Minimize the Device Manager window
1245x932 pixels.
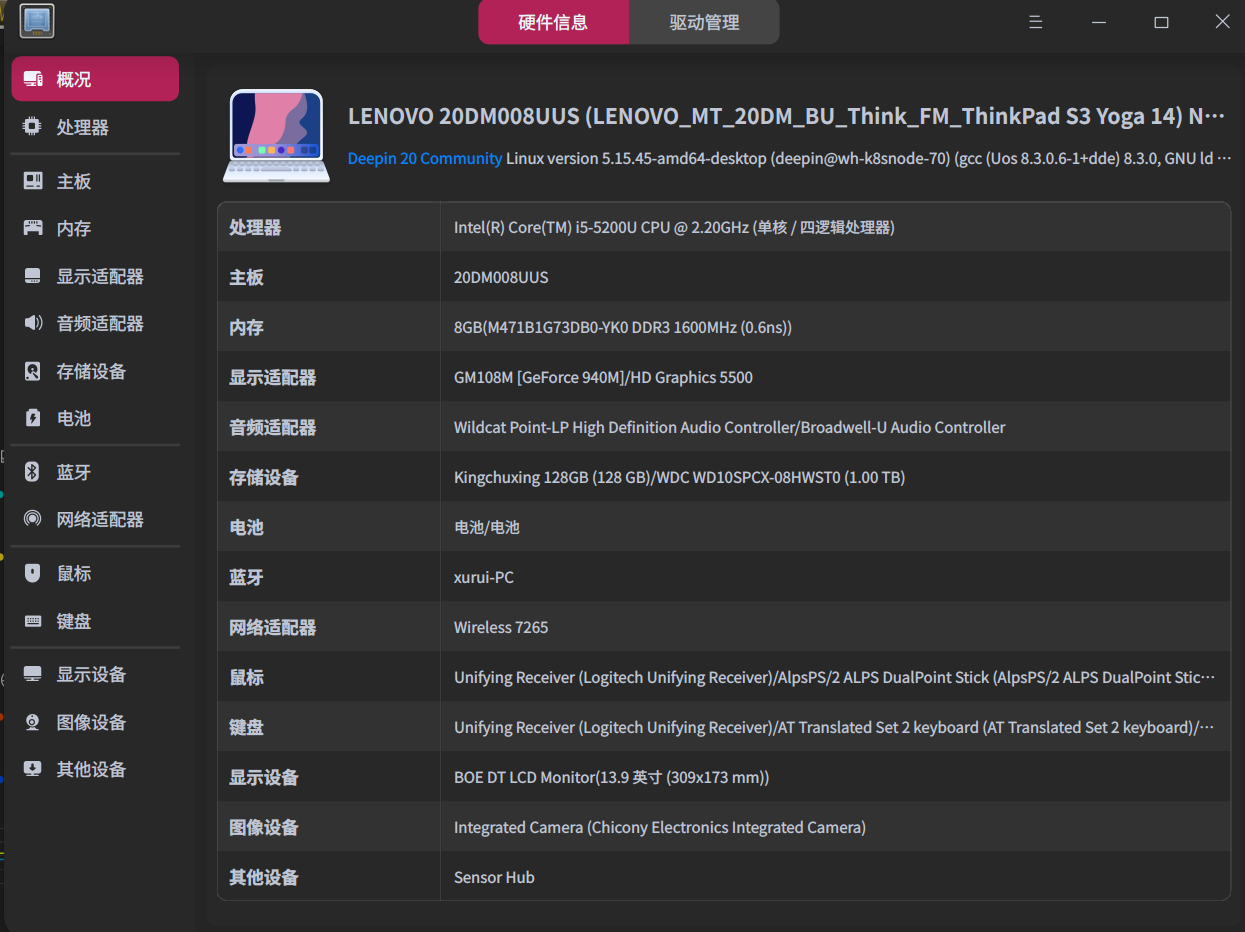click(1099, 22)
